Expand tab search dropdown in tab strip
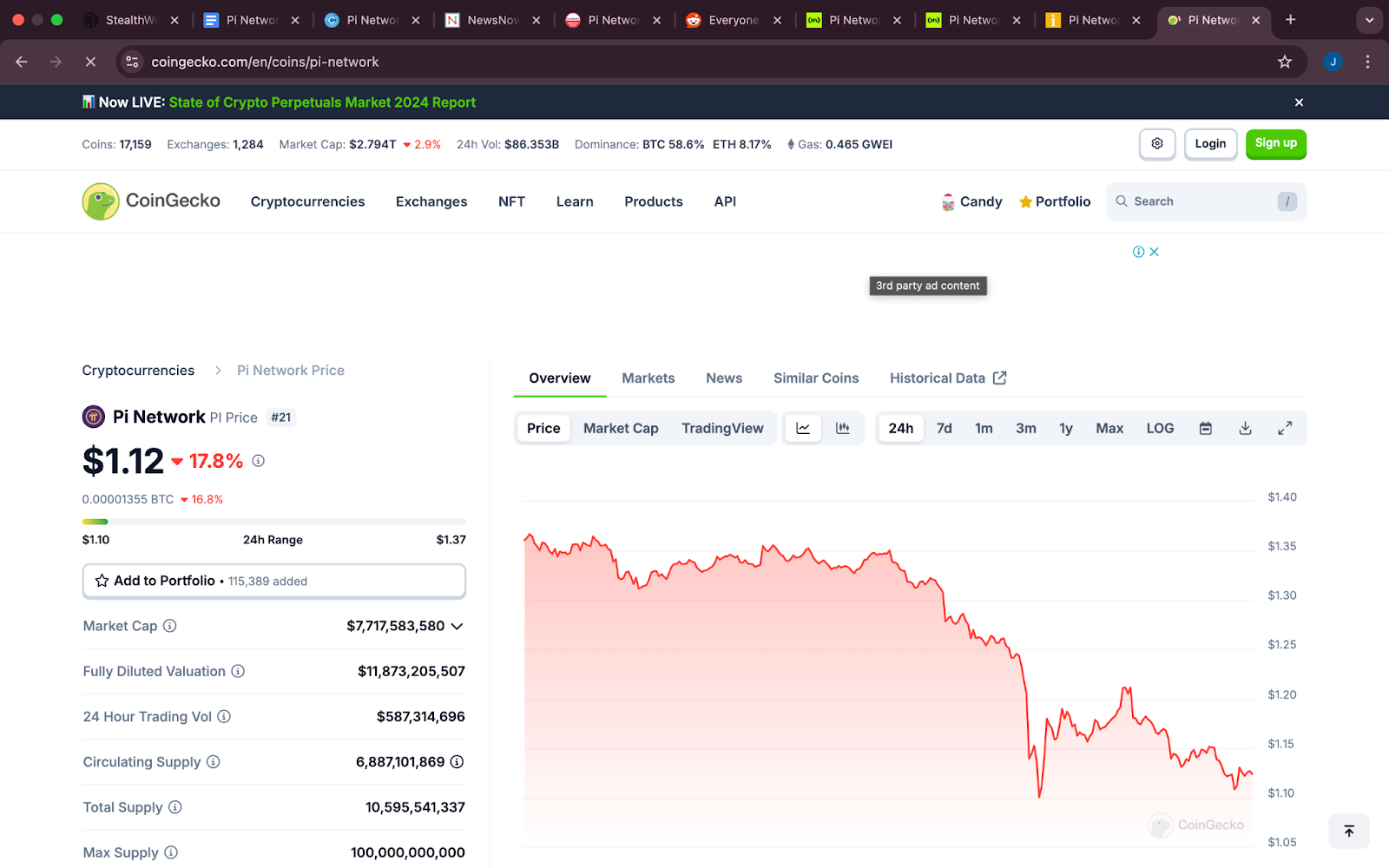1389x868 pixels. click(1369, 20)
